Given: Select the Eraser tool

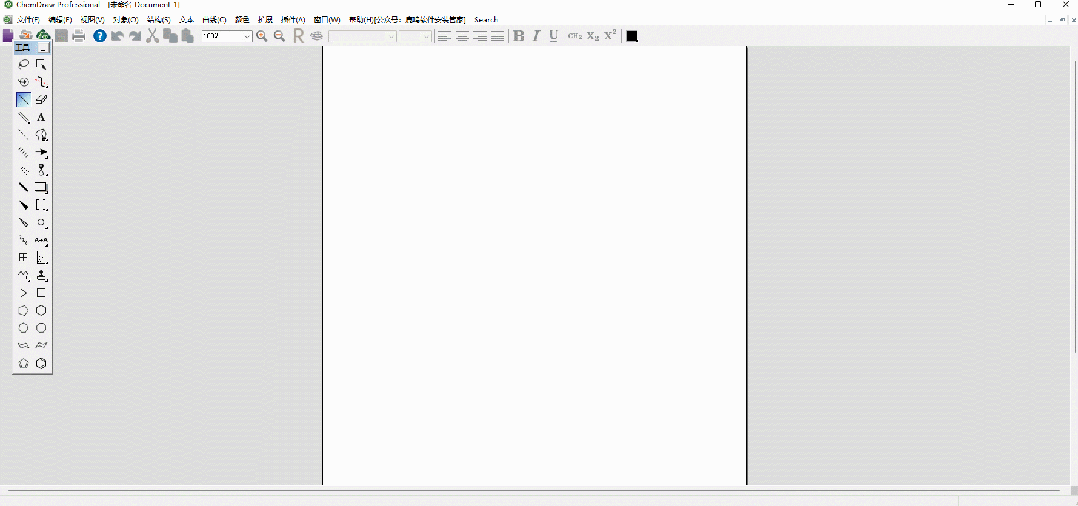Looking at the screenshot, I should point(41,99).
